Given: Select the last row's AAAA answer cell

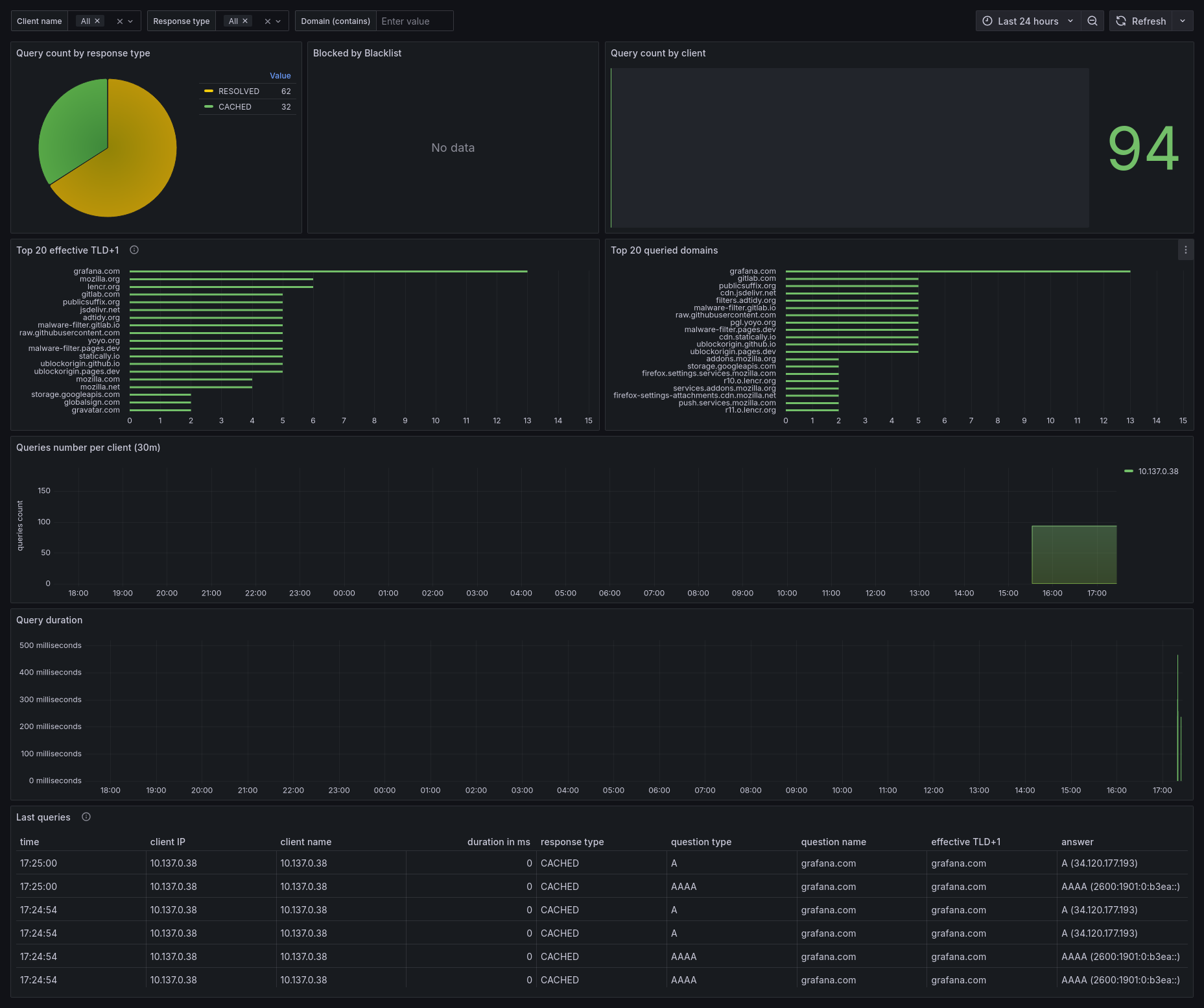Looking at the screenshot, I should (x=1120, y=980).
